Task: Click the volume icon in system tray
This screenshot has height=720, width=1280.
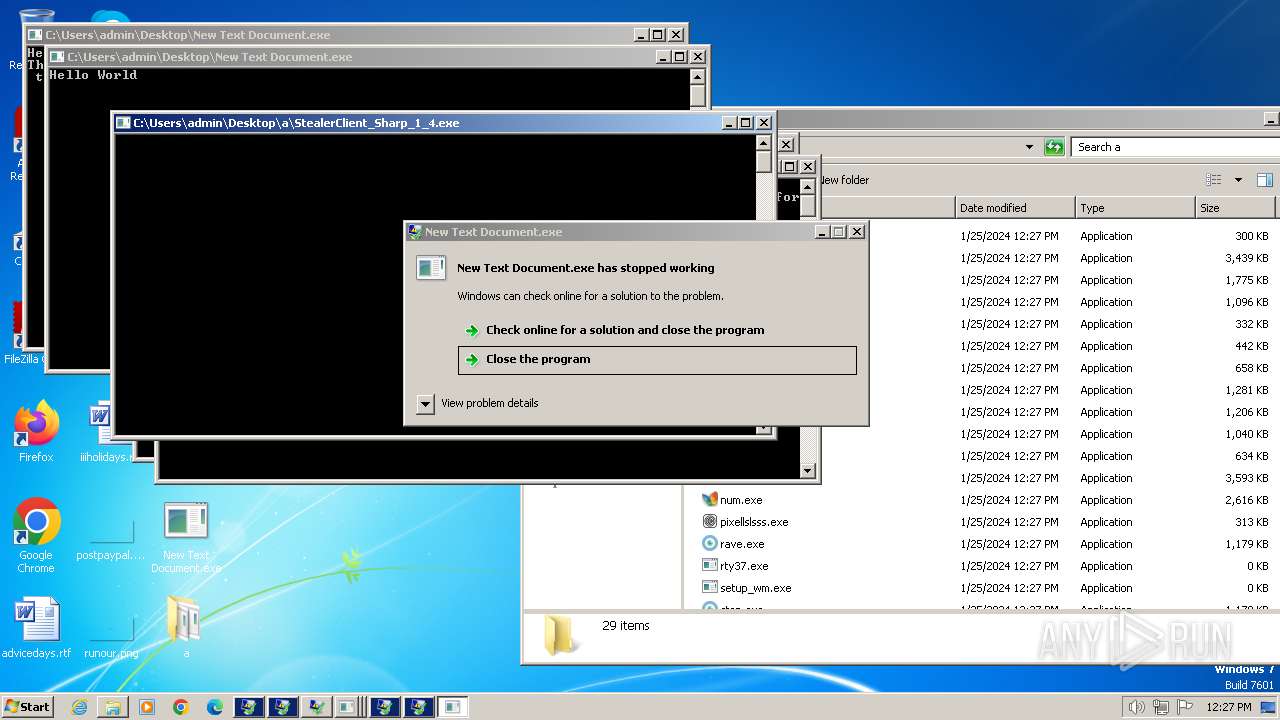Action: (1137, 707)
